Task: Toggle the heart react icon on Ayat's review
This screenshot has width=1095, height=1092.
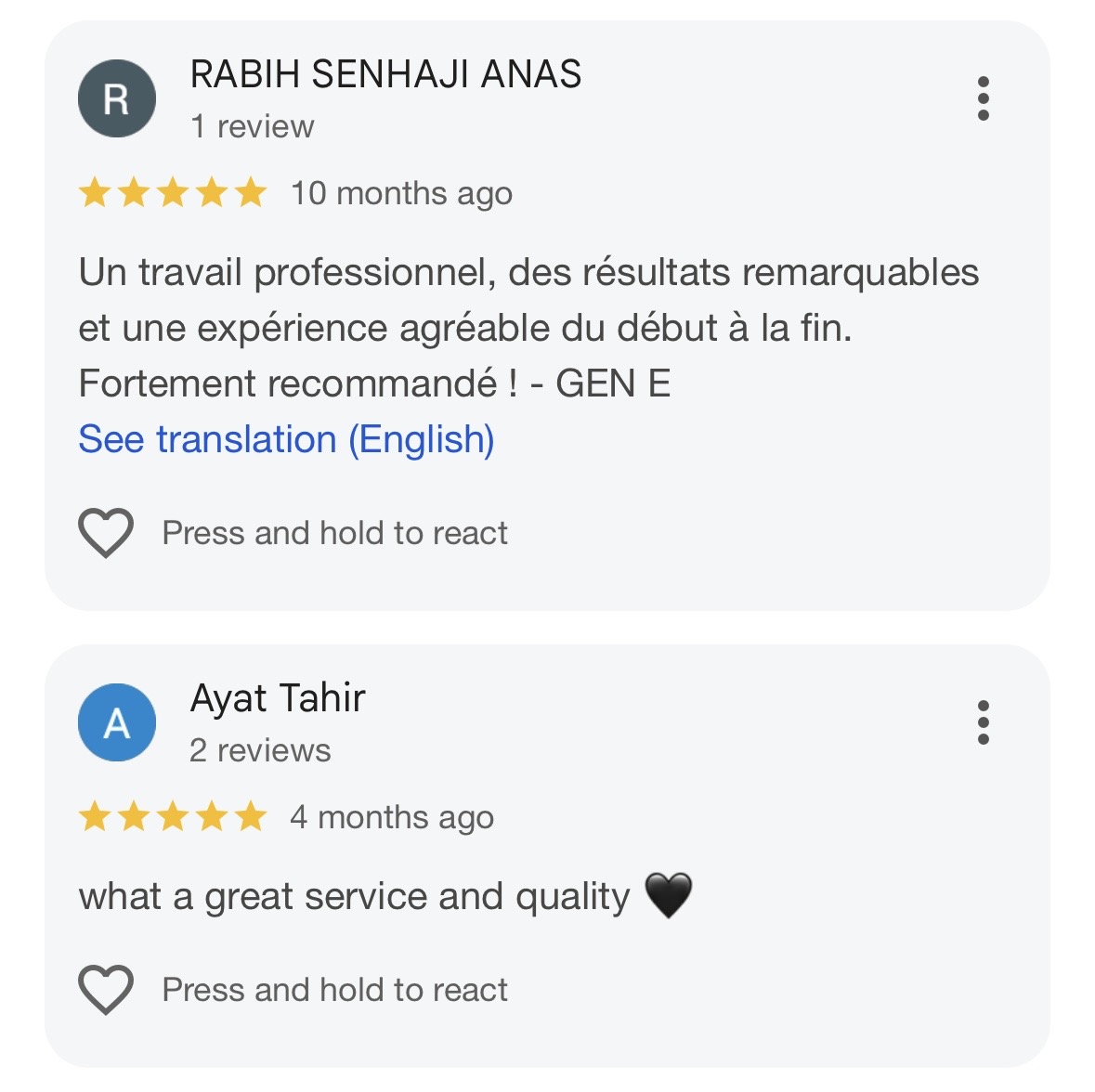Action: (x=106, y=990)
